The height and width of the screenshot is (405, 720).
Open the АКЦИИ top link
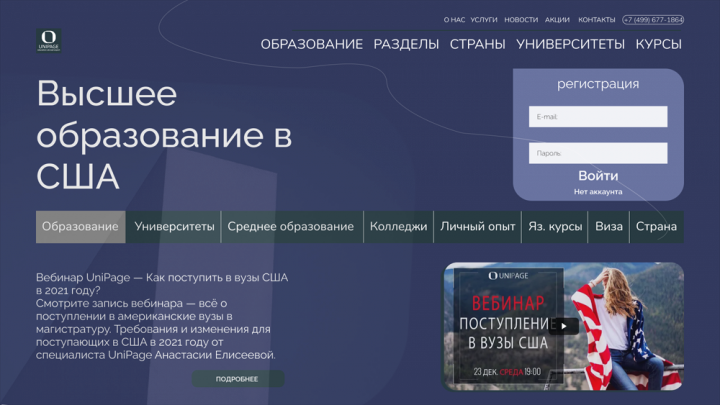tap(557, 20)
